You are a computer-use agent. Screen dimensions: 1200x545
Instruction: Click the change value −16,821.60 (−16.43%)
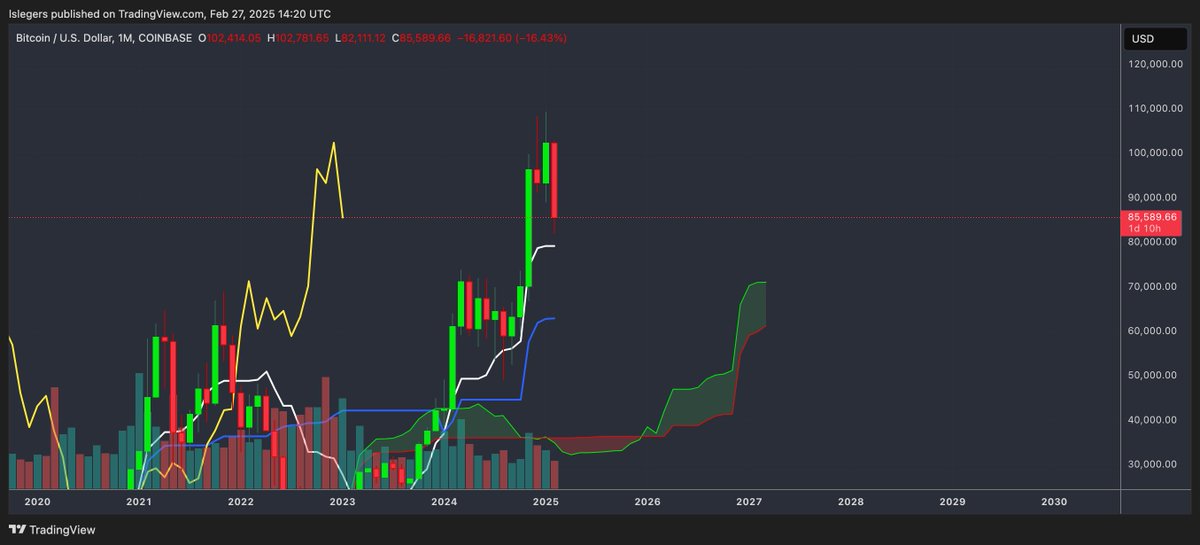(x=513, y=38)
